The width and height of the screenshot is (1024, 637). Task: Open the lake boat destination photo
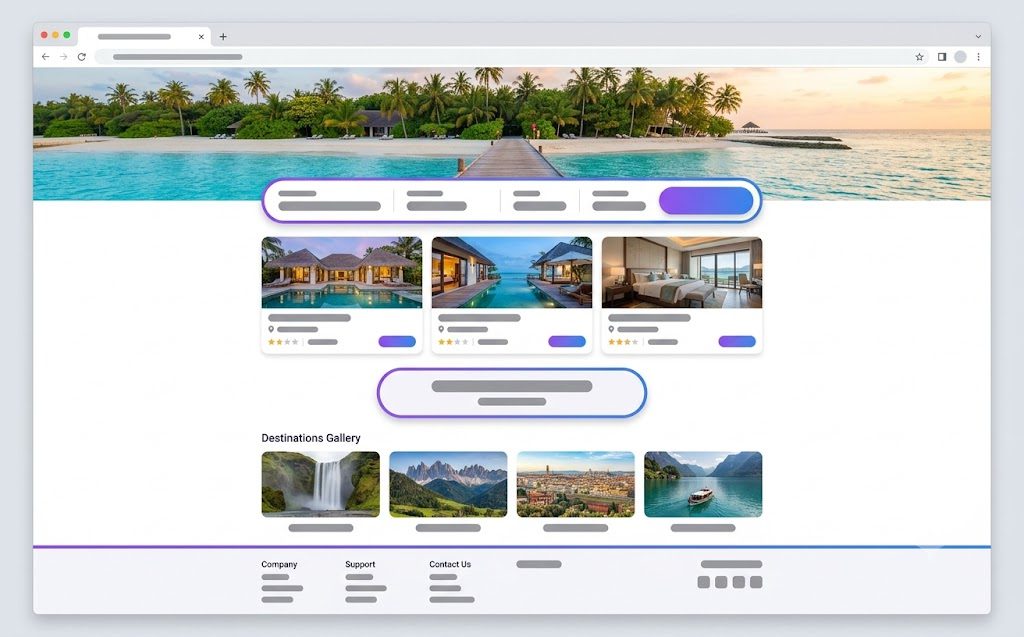(x=703, y=484)
